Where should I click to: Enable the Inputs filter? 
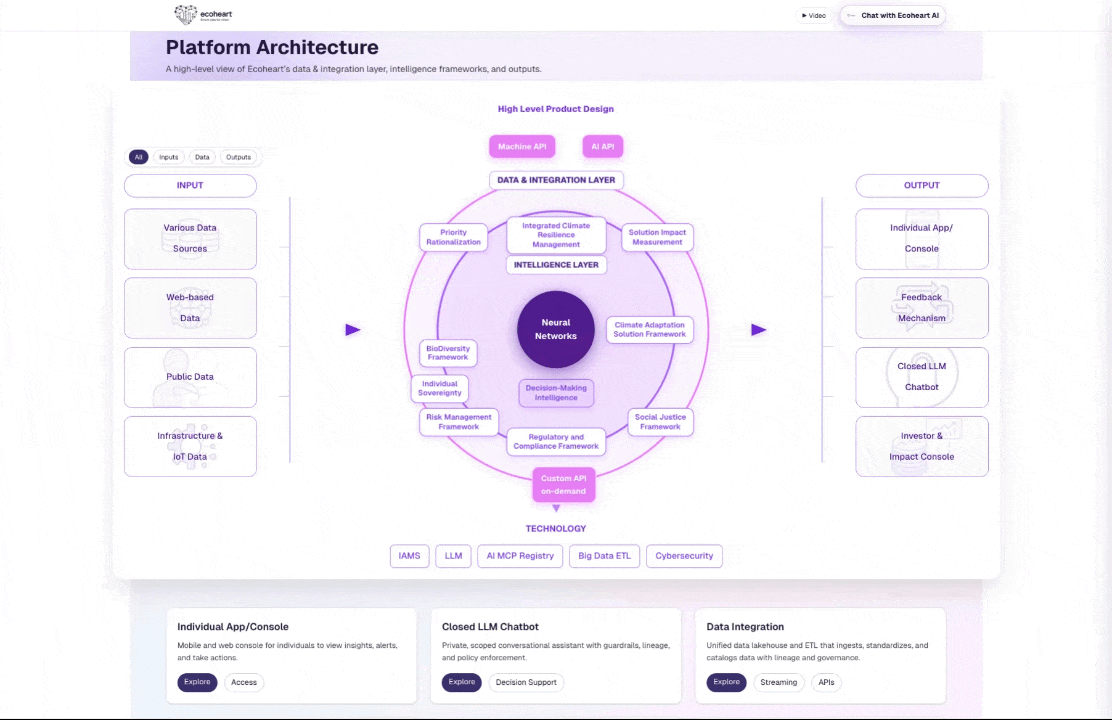(x=168, y=157)
